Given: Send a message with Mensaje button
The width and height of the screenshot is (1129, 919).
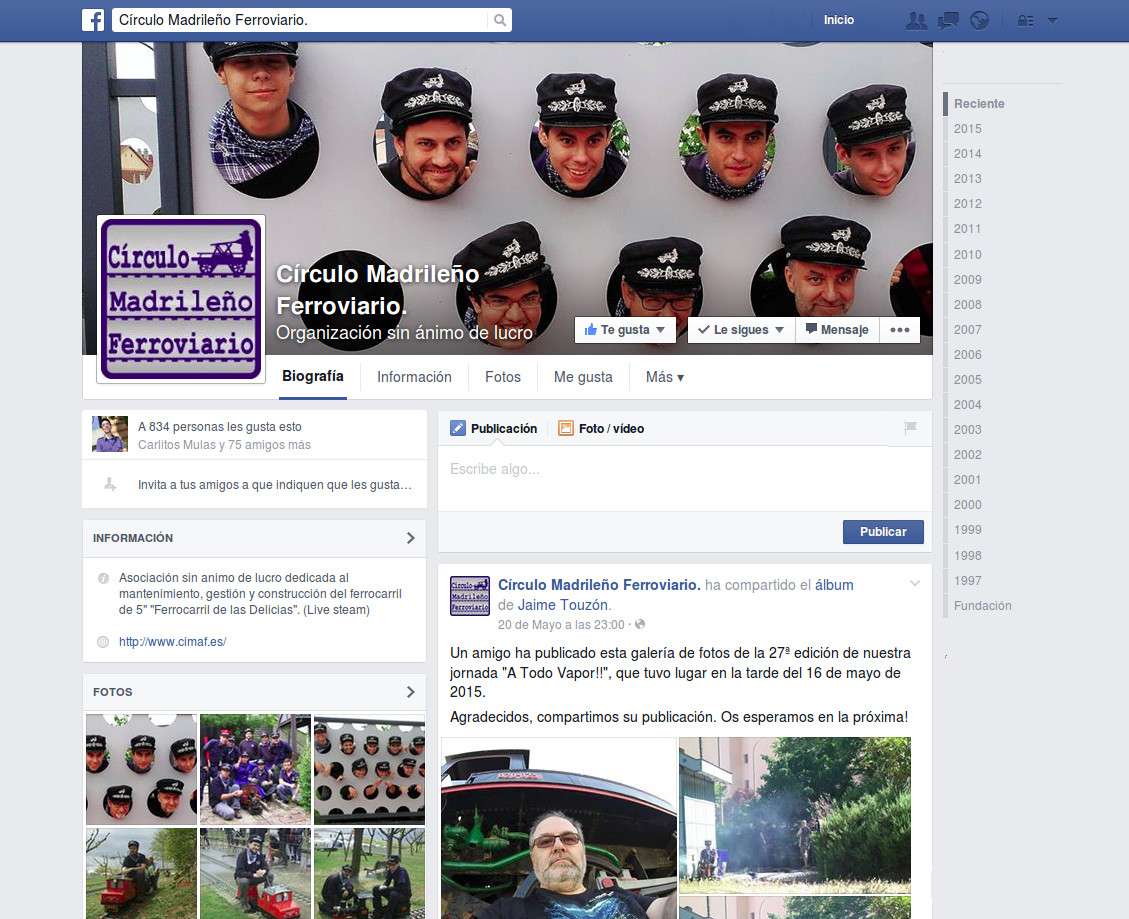Looking at the screenshot, I should pos(837,330).
